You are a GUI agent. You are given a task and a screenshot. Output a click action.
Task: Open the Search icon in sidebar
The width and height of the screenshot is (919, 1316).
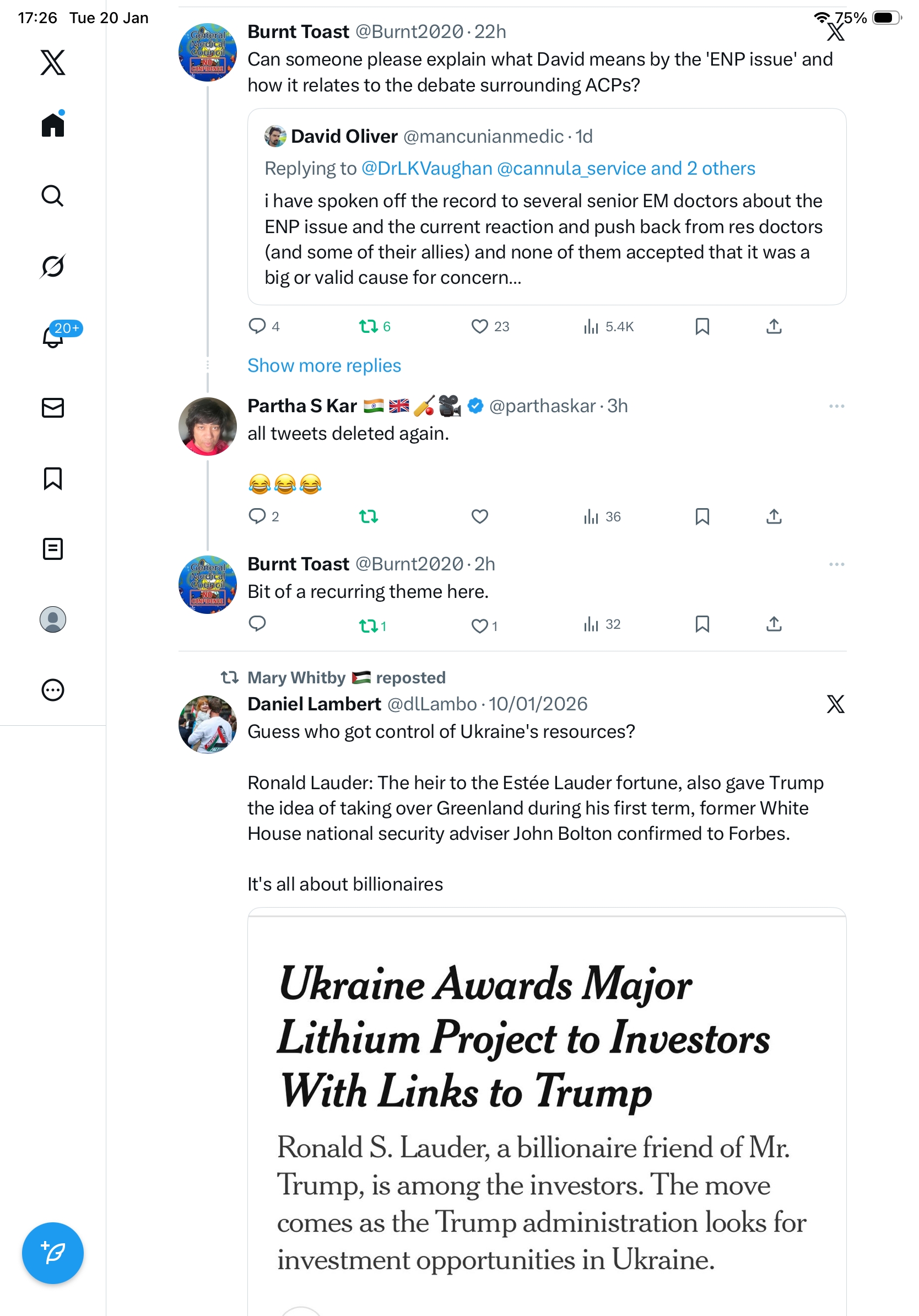[53, 196]
